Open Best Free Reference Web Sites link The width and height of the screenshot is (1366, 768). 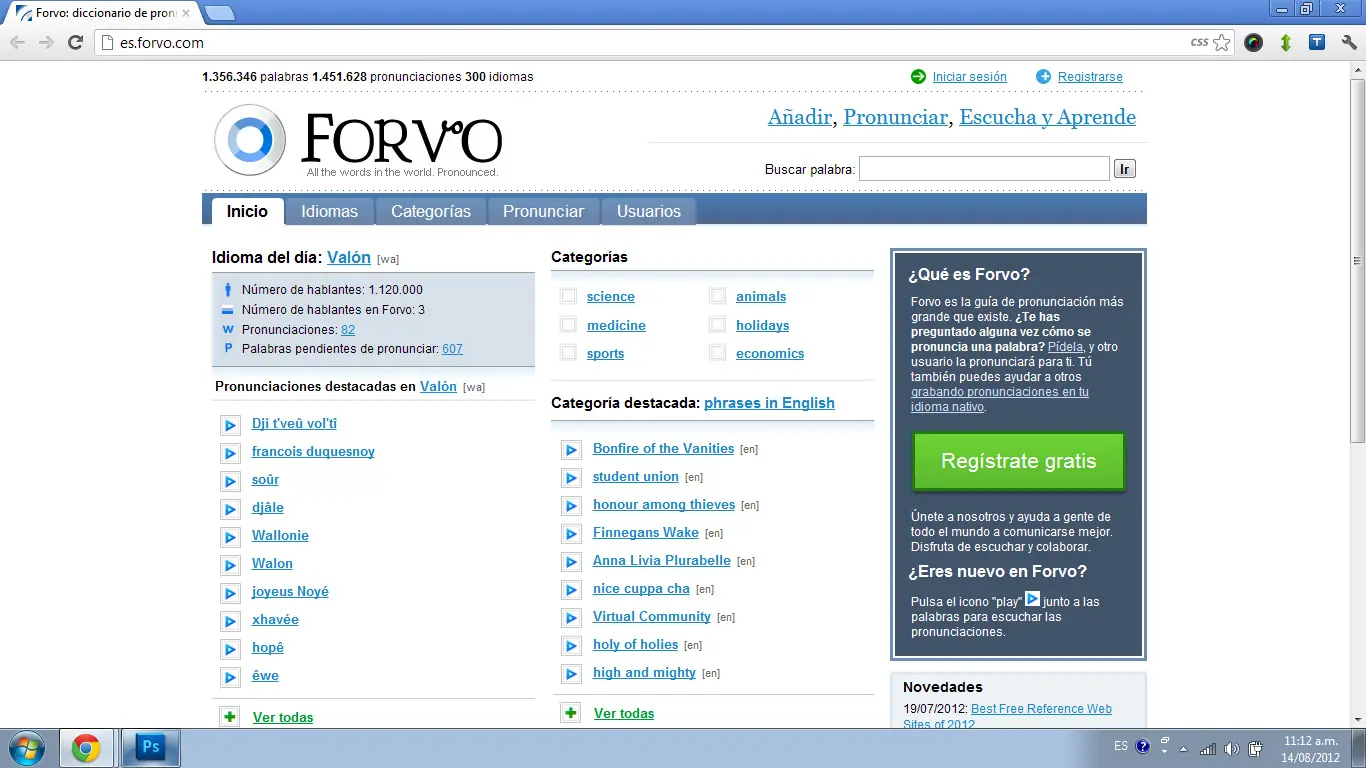tap(1007, 716)
